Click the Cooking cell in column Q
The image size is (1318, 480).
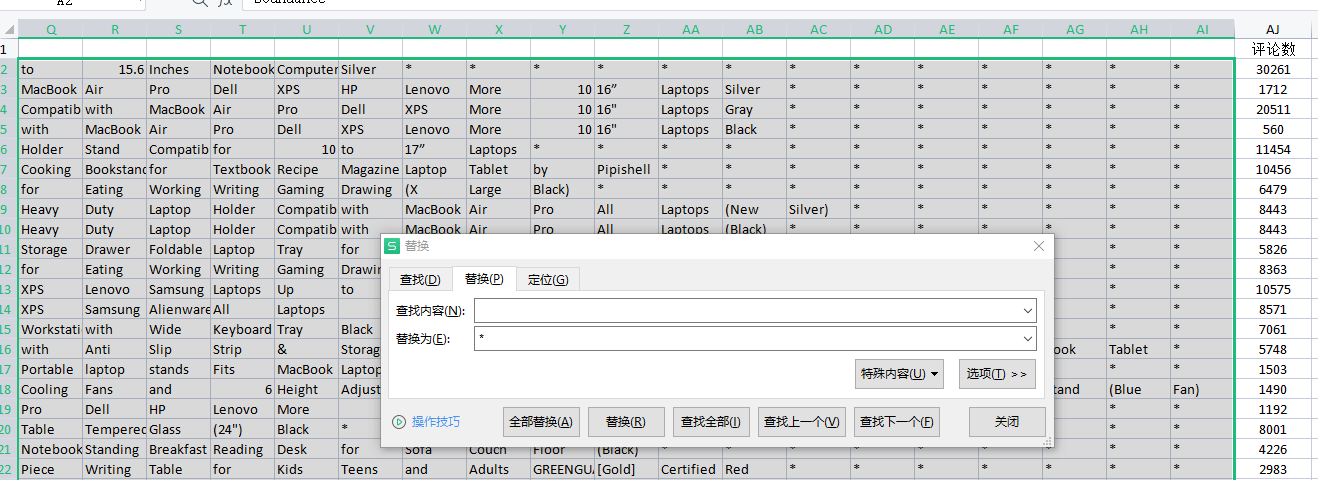(51, 169)
